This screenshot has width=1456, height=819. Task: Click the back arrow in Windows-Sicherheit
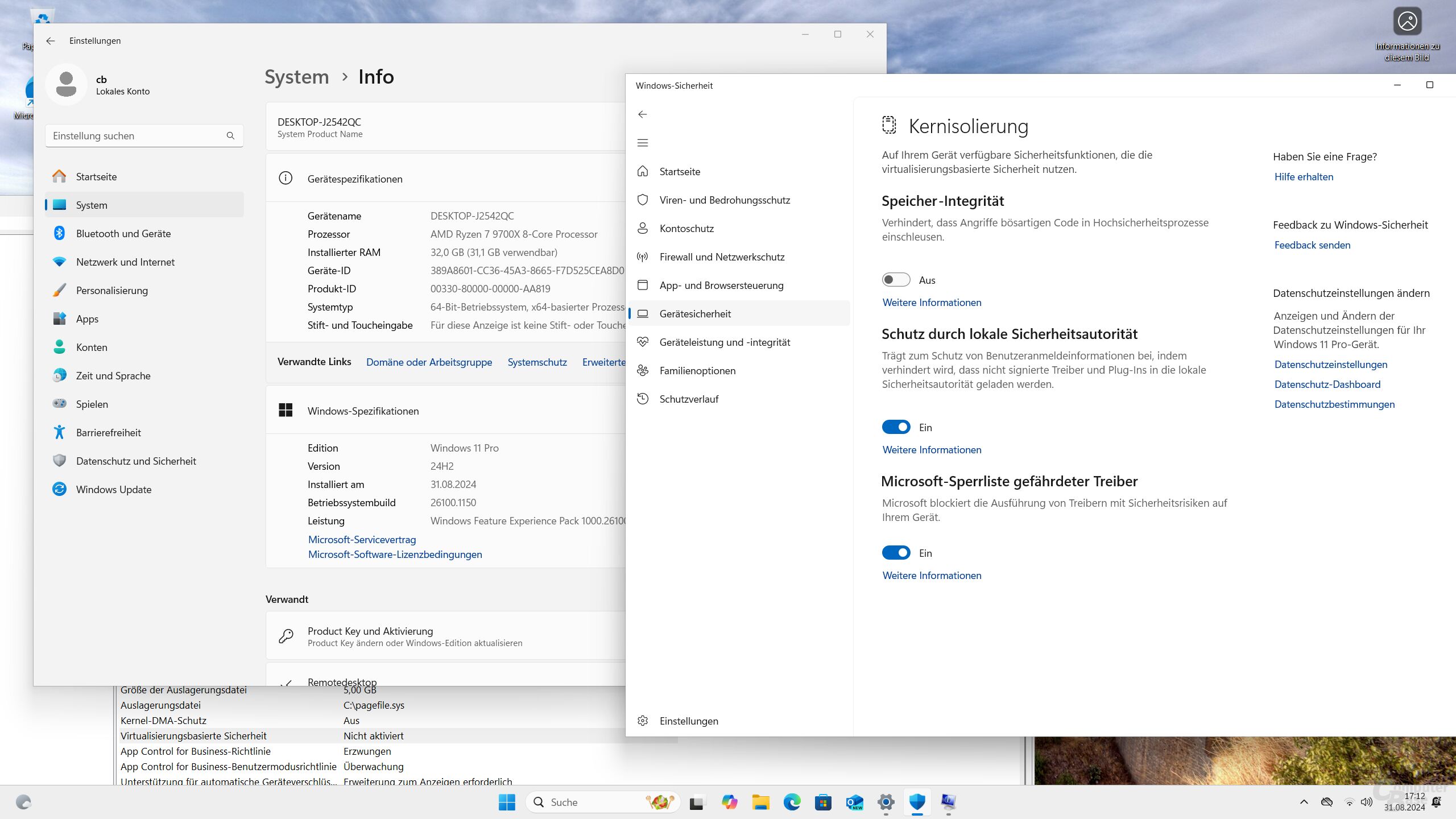(643, 114)
